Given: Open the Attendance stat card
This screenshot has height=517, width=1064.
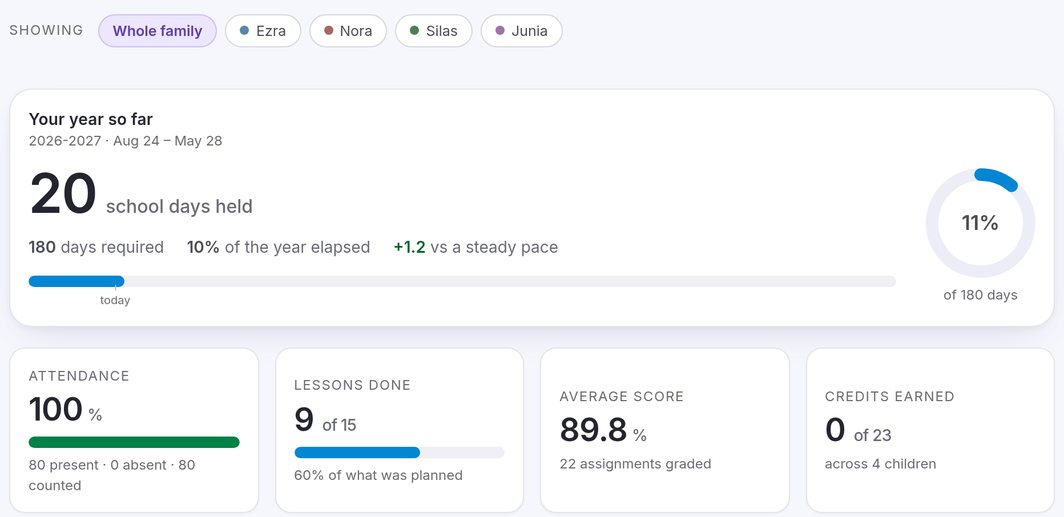Looking at the screenshot, I should pyautogui.click(x=134, y=430).
